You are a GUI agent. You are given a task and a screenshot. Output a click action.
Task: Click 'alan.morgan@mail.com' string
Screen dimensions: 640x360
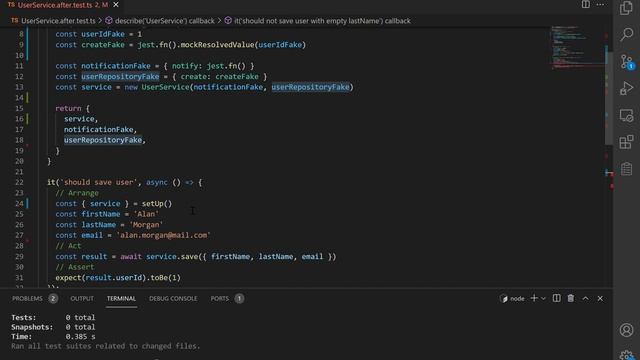pyautogui.click(x=163, y=235)
